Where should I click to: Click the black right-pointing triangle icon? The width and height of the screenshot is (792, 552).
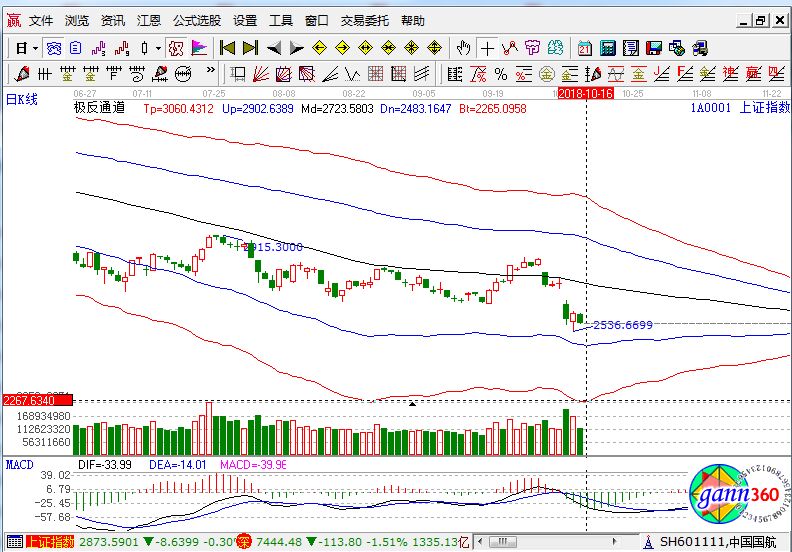coord(296,47)
